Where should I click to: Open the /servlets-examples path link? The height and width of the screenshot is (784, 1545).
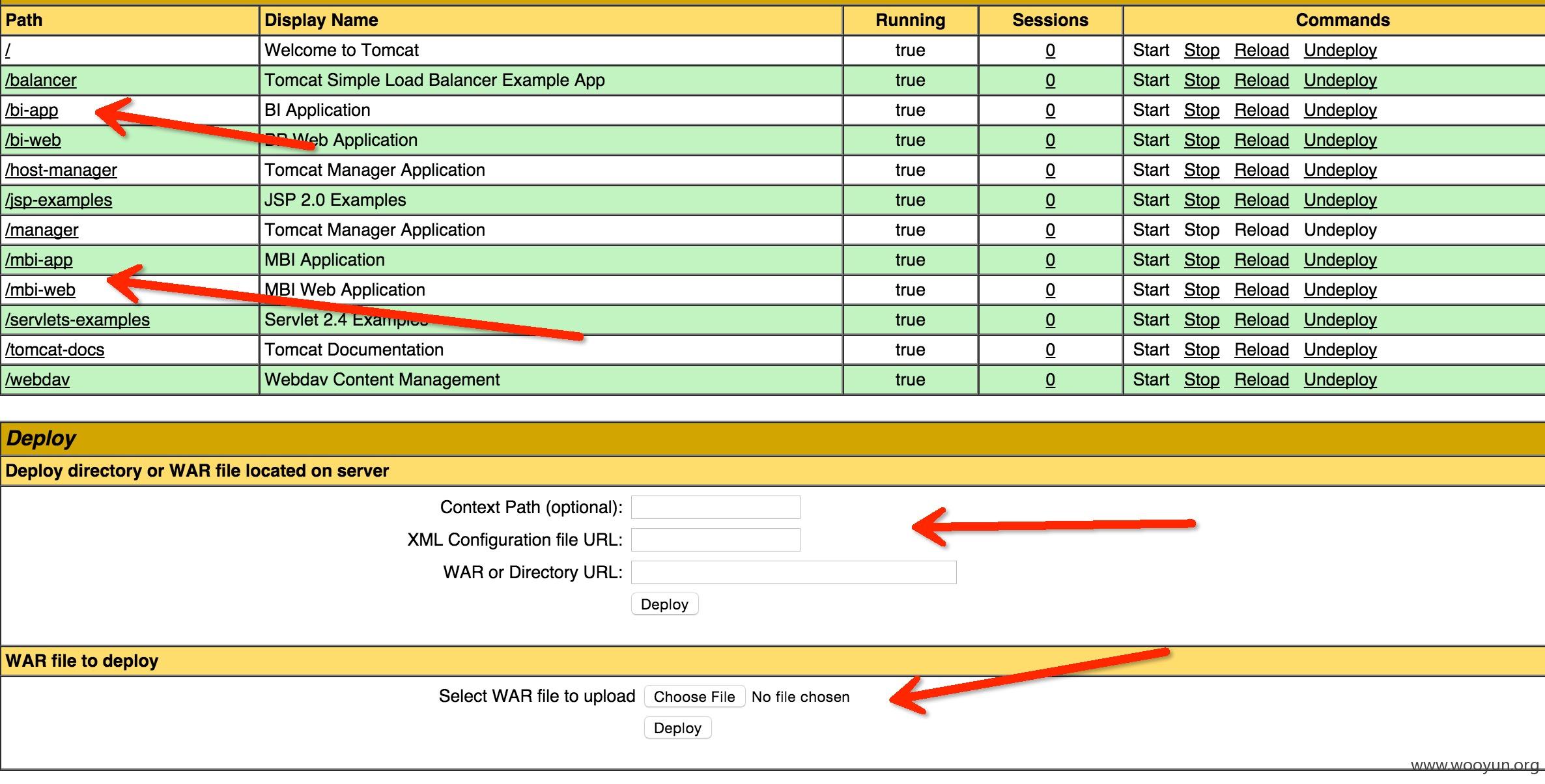pos(78,320)
